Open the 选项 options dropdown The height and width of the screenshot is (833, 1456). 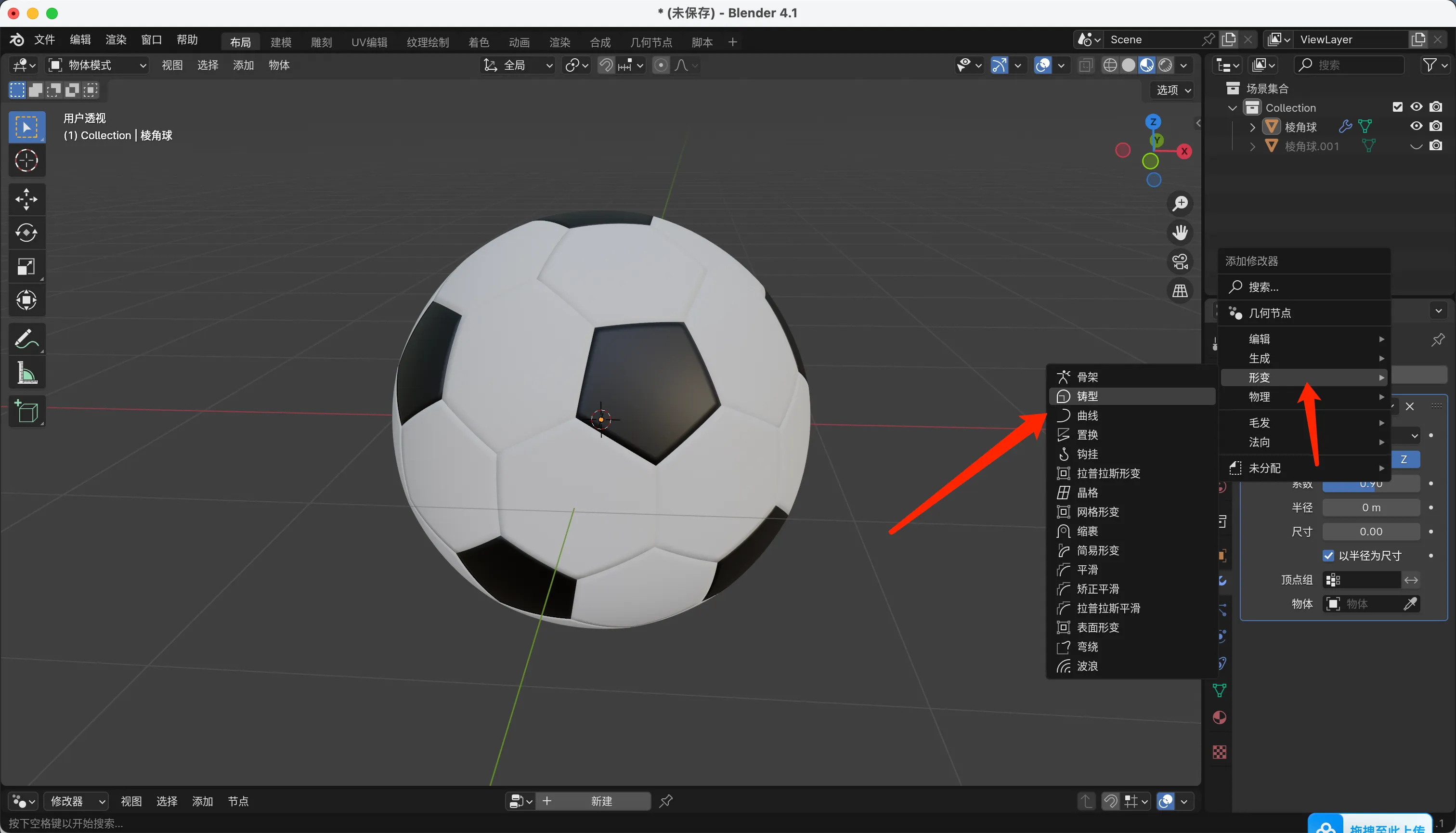[1173, 90]
